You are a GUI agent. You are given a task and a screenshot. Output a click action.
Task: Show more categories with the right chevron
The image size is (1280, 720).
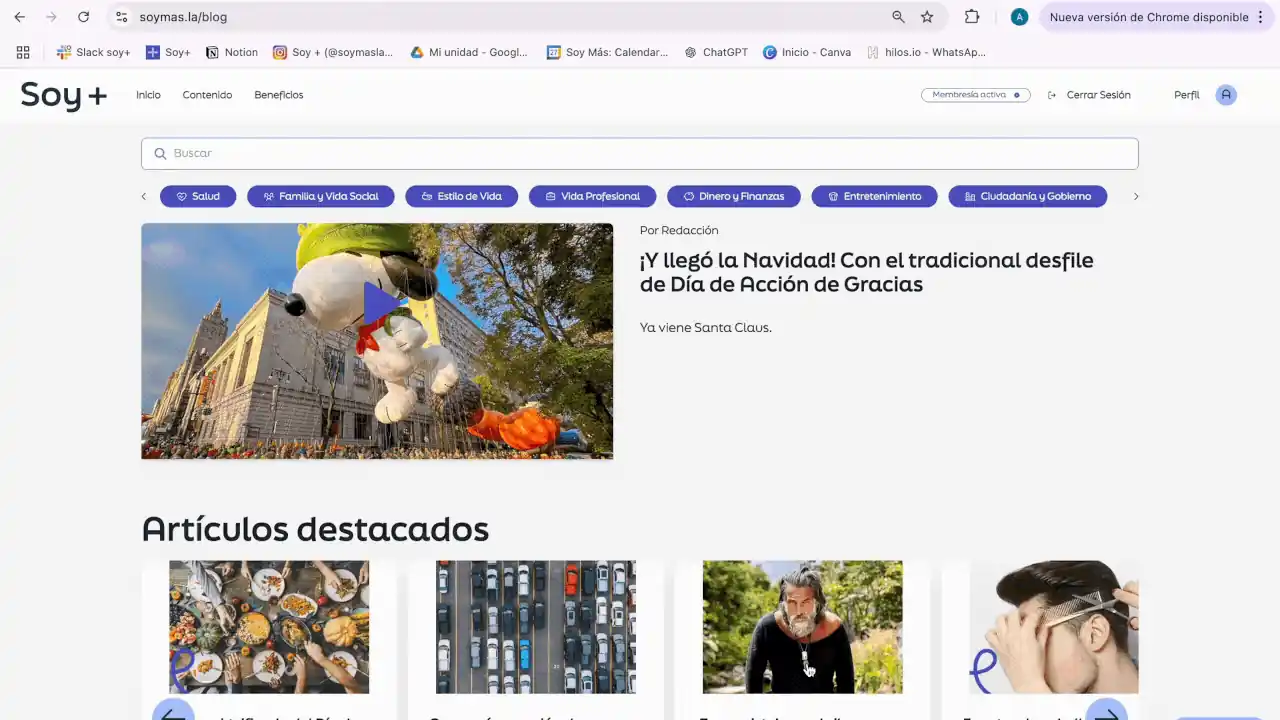[1136, 196]
